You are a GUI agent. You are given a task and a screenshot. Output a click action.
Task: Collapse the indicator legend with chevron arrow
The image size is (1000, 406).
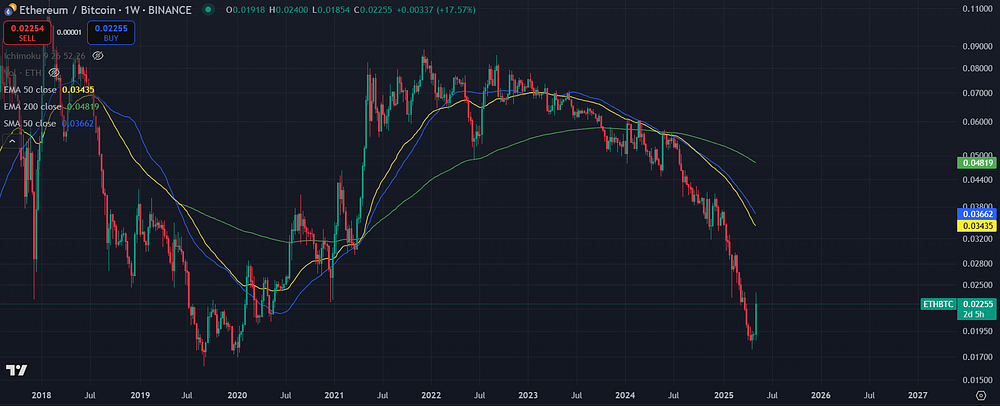click(10, 141)
